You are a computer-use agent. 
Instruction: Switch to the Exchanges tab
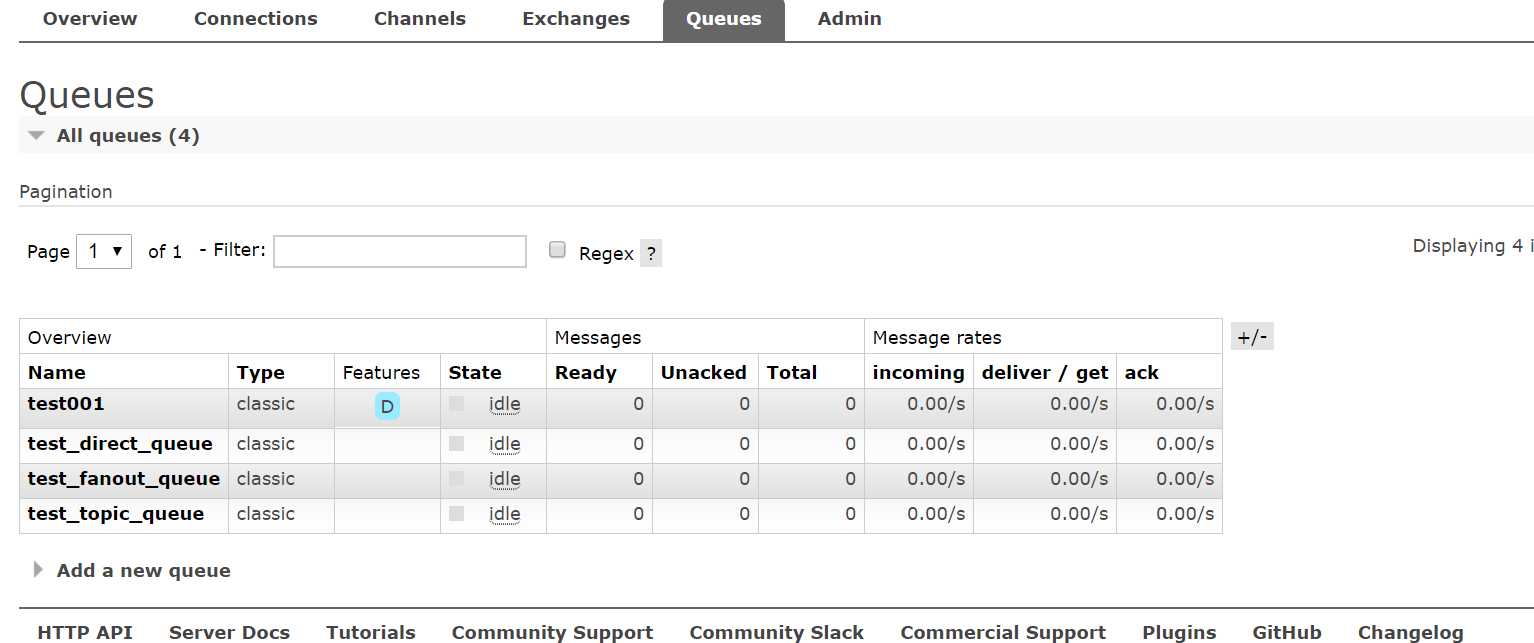pos(576,19)
